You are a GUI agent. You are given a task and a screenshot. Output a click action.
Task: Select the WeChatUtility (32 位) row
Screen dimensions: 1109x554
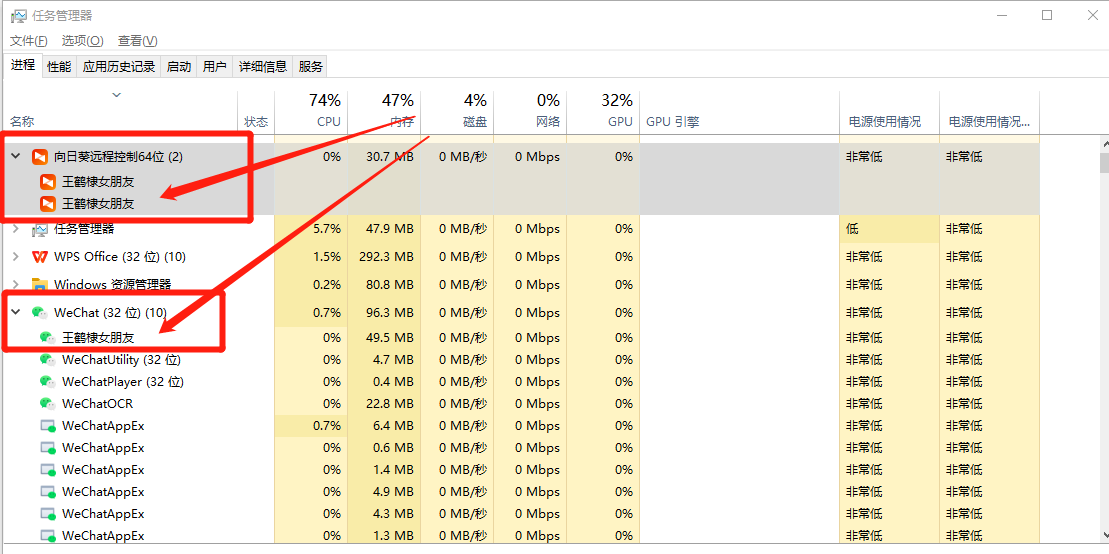[x=522, y=359]
